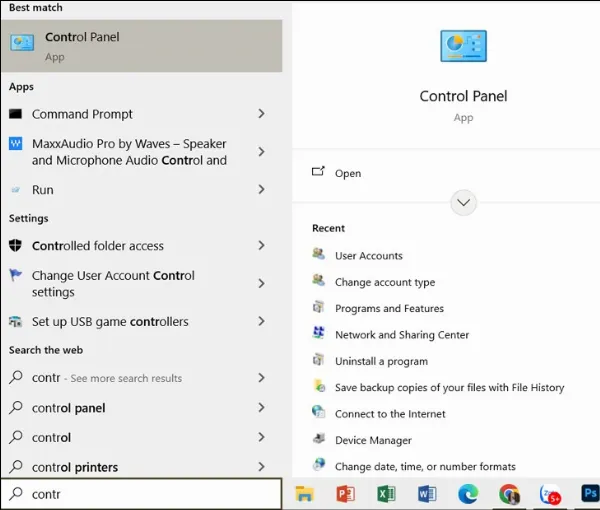Launch Word from the taskbar
The image size is (600, 510).
pos(427,493)
